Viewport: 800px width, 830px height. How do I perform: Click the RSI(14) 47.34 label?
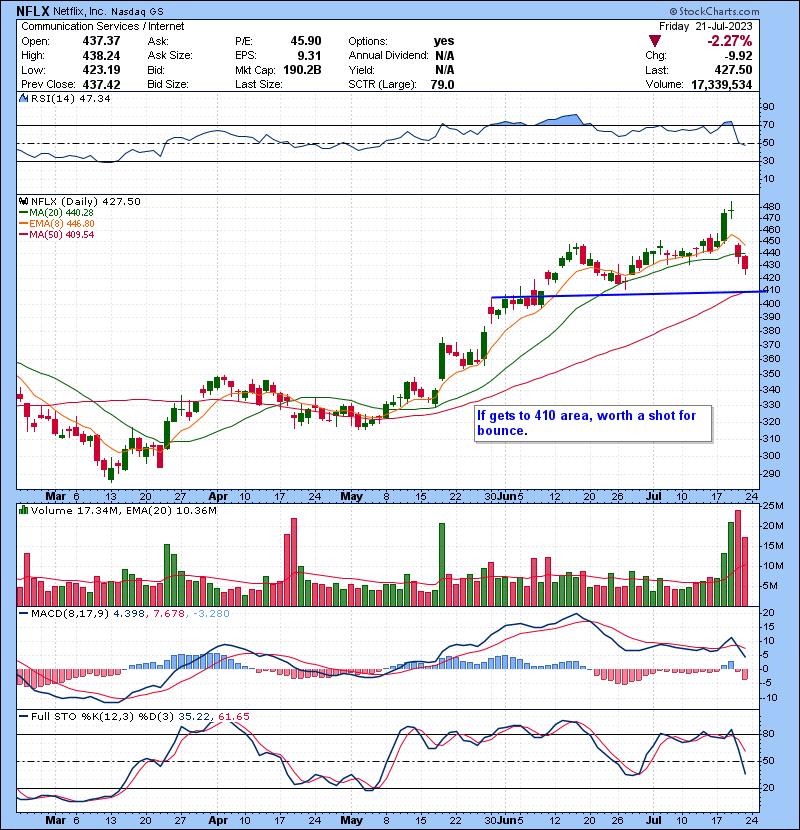(x=70, y=98)
